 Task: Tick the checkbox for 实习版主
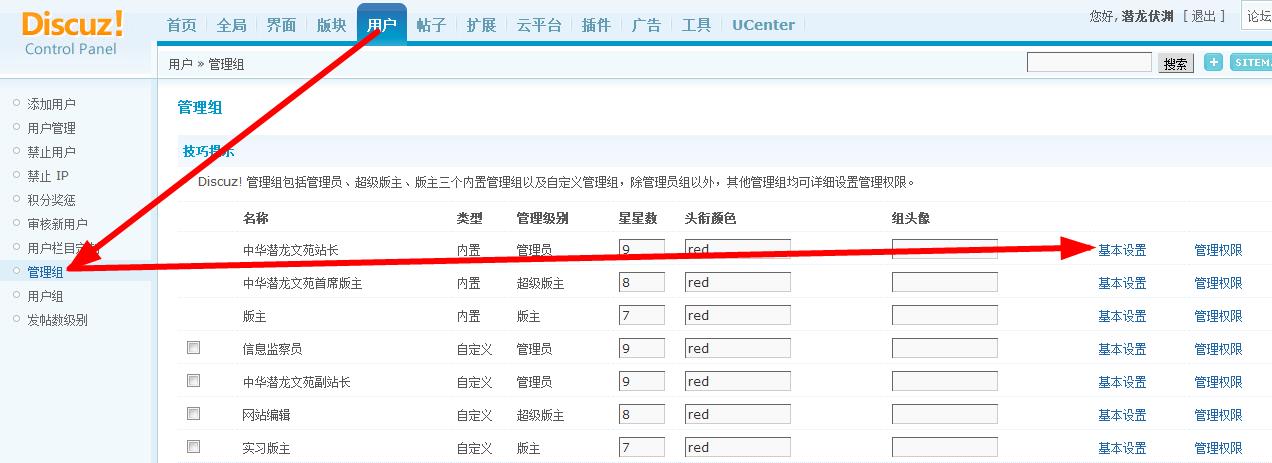point(193,447)
